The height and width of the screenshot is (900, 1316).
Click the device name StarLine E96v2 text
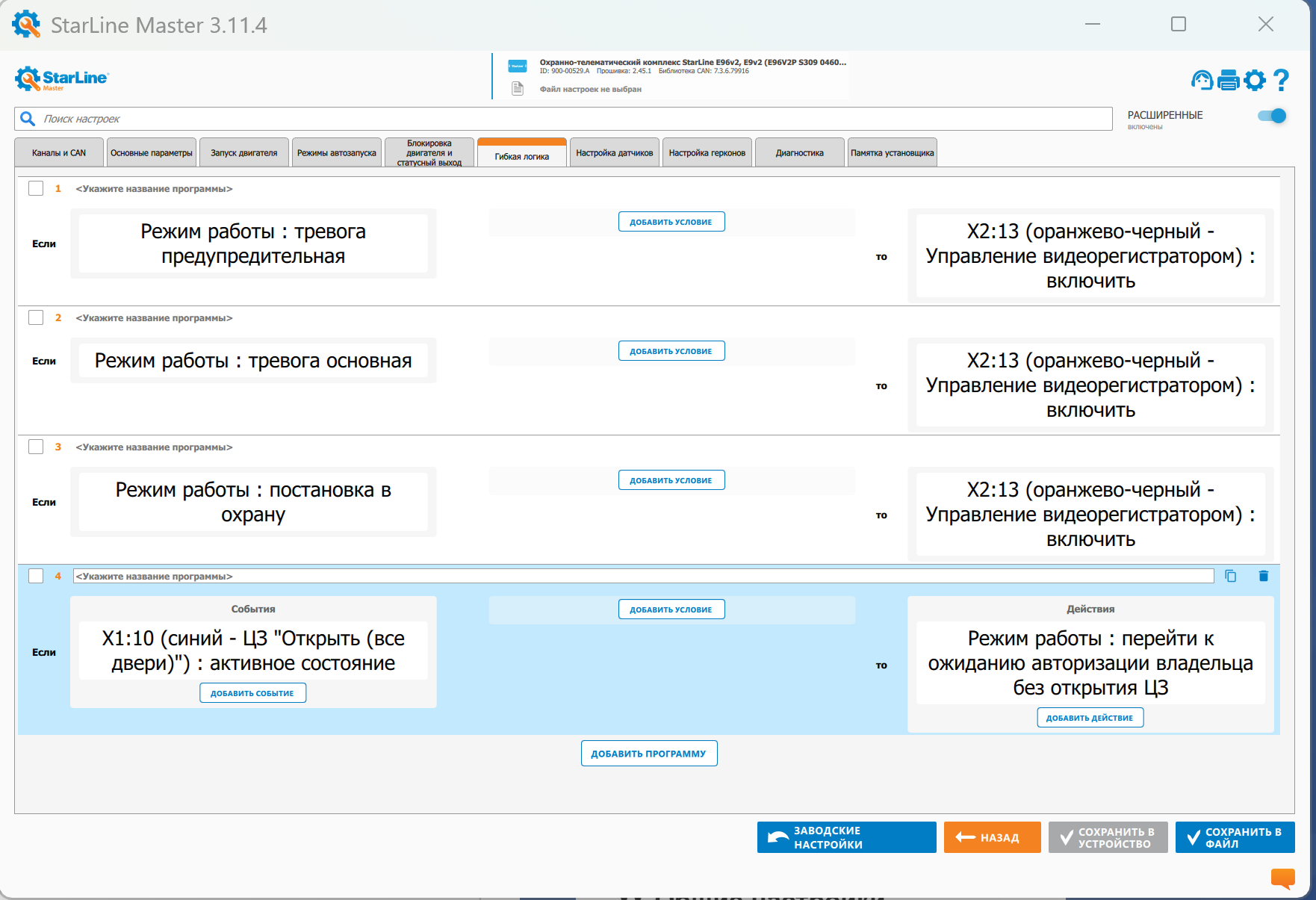(x=693, y=63)
